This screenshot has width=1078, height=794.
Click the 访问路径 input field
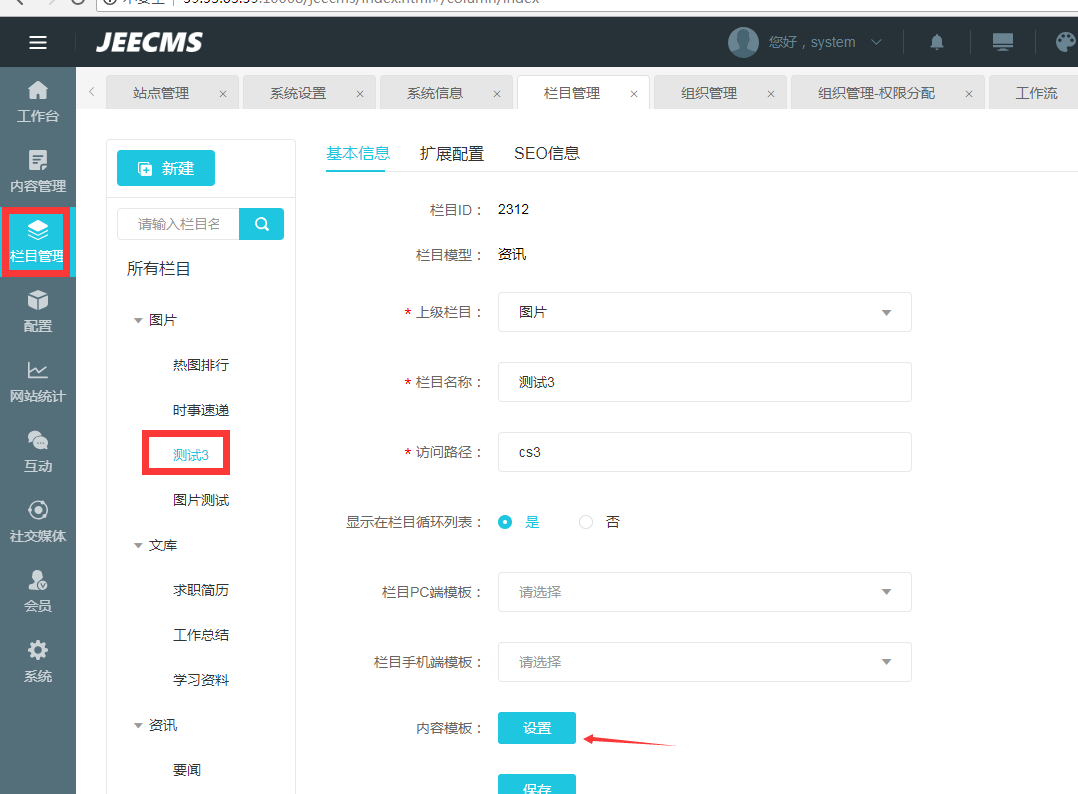tap(705, 452)
